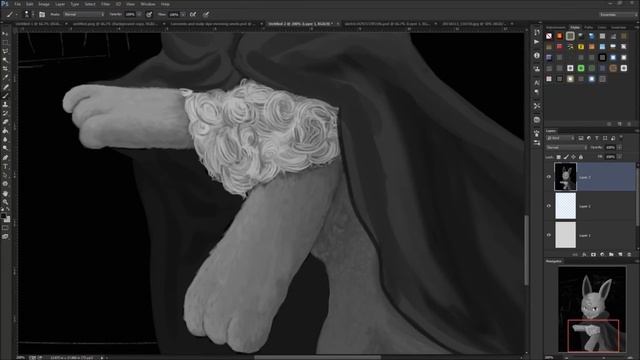Viewport: 640px width, 360px height.
Task: Select the Rectangular Marquee tool
Action: [x=5, y=42]
